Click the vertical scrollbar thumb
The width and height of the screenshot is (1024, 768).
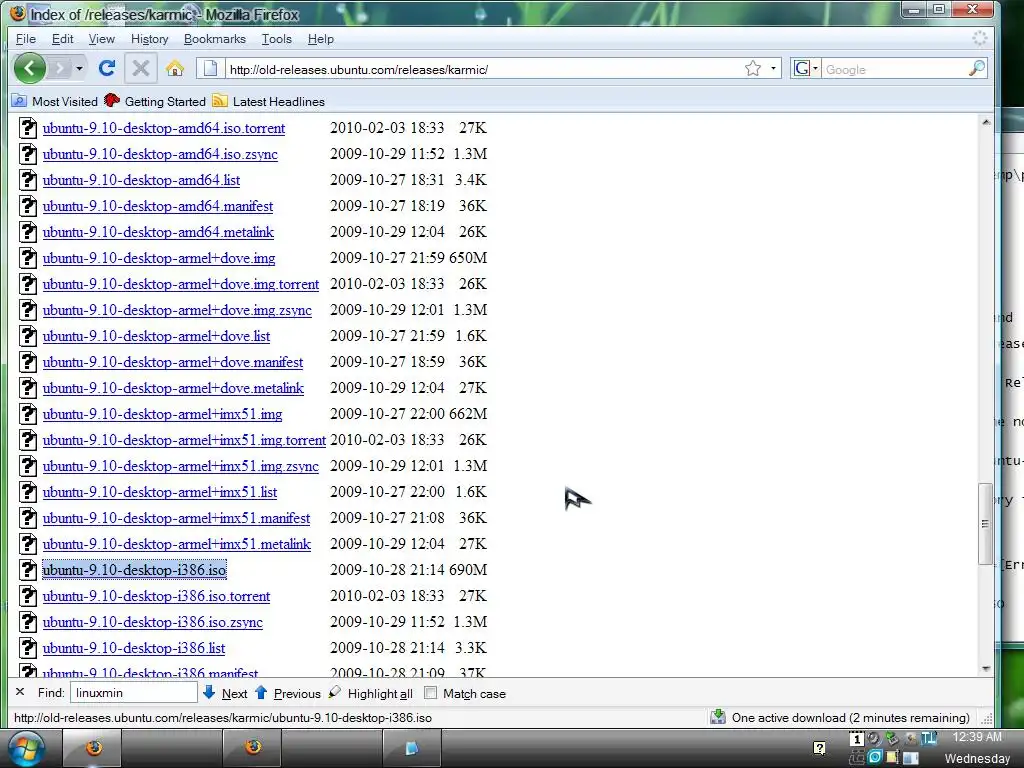(x=985, y=524)
